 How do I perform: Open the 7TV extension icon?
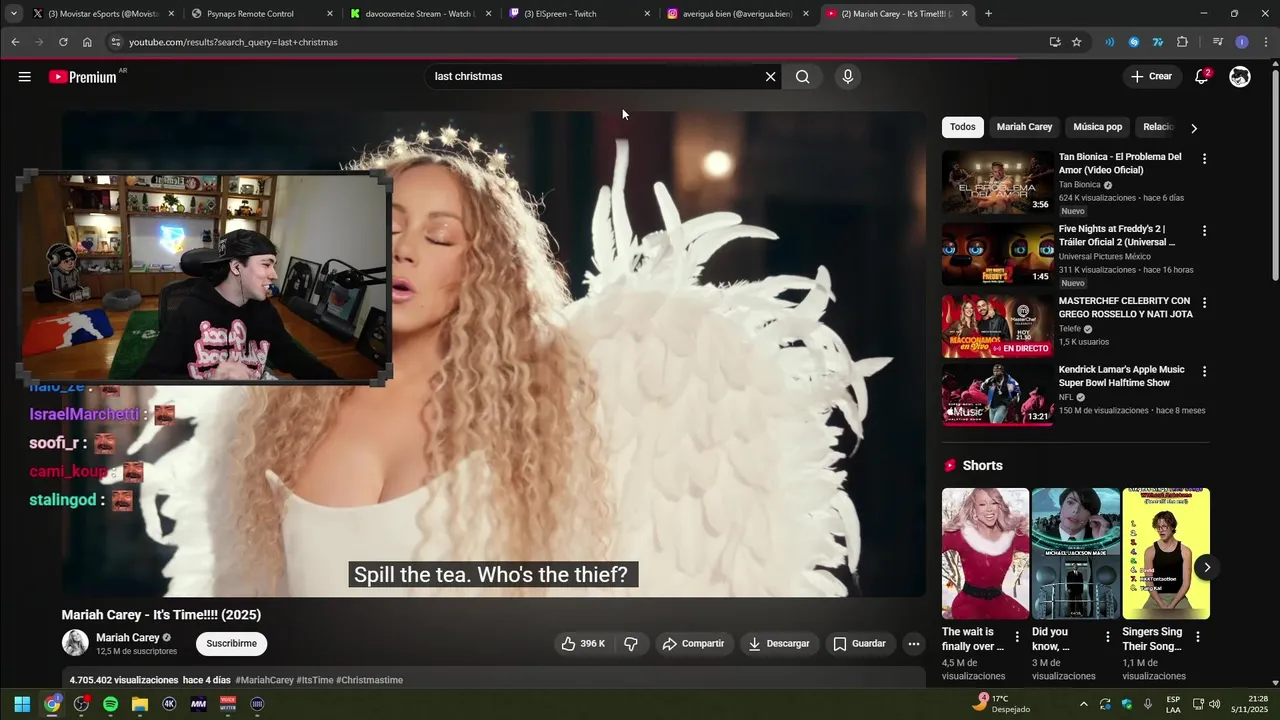(x=1158, y=42)
